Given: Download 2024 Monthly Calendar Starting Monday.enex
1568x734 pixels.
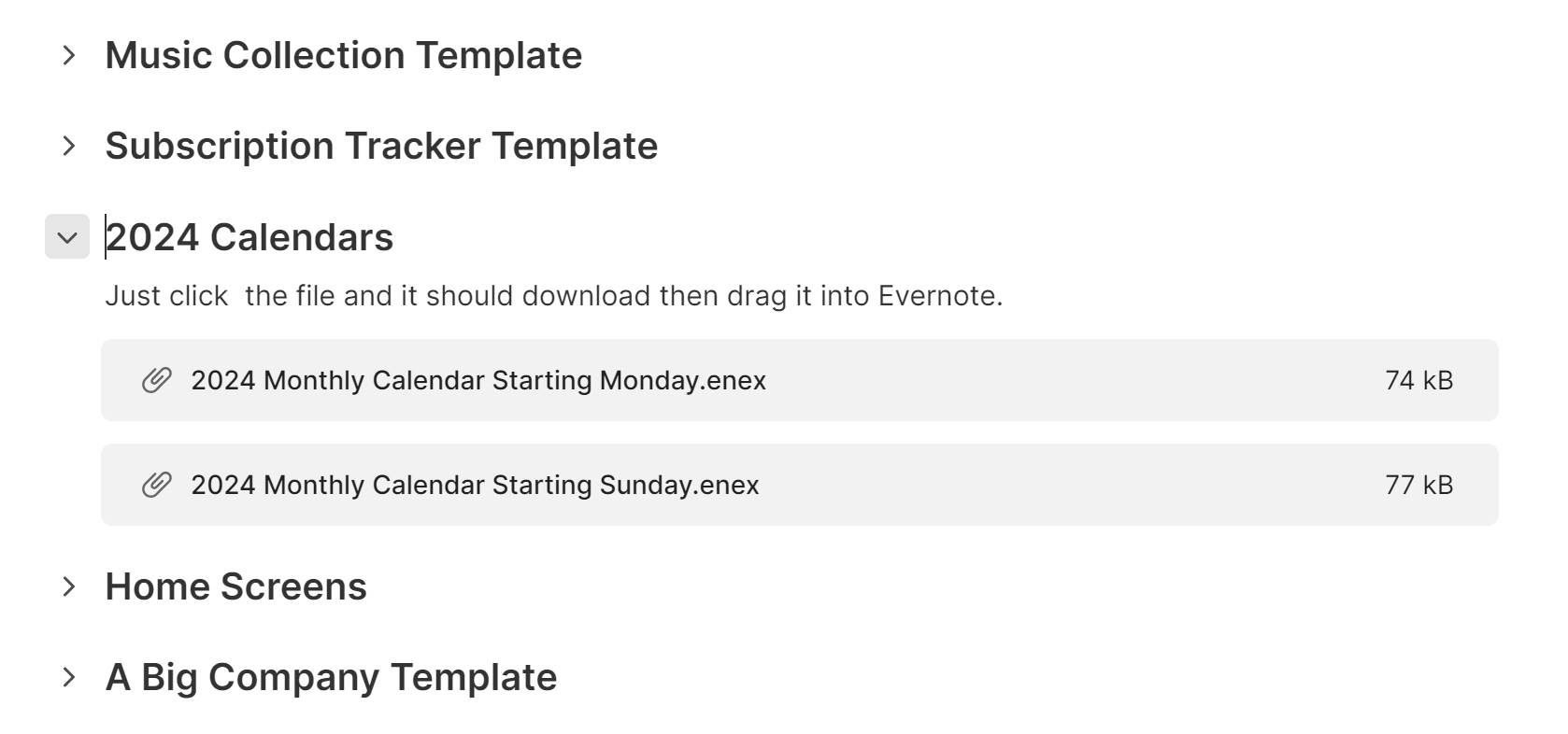Looking at the screenshot, I should click(x=478, y=380).
